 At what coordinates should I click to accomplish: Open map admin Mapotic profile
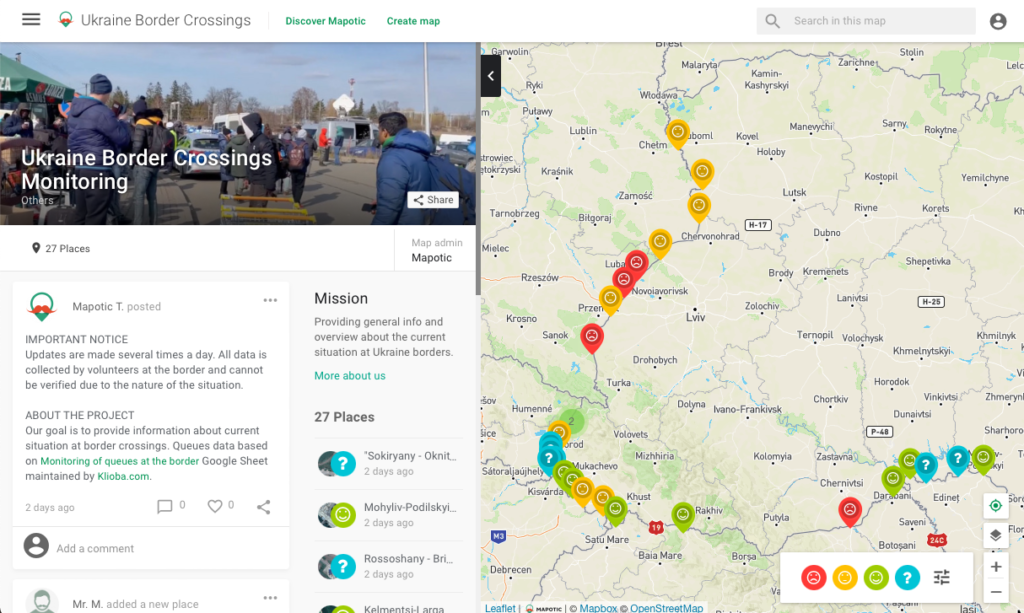(431, 257)
